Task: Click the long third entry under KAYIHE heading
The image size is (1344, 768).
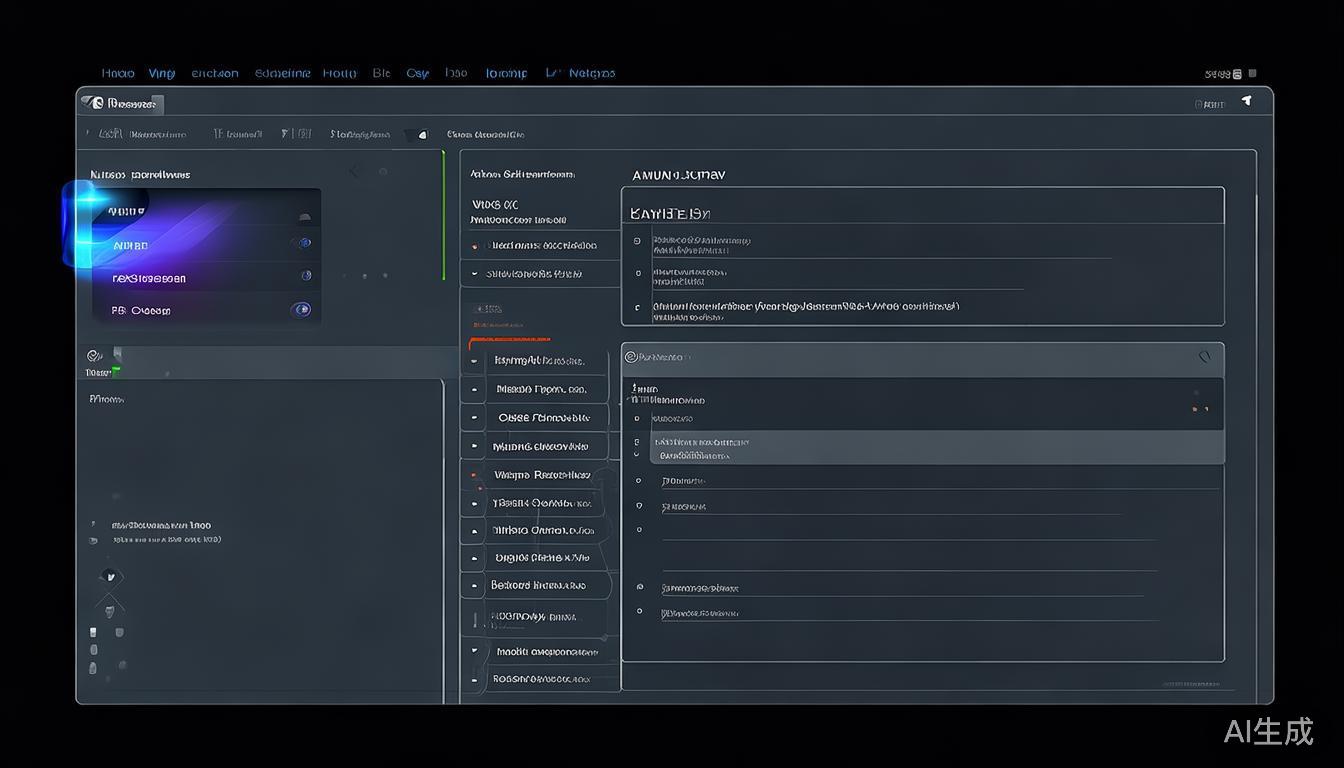Action: coord(805,307)
